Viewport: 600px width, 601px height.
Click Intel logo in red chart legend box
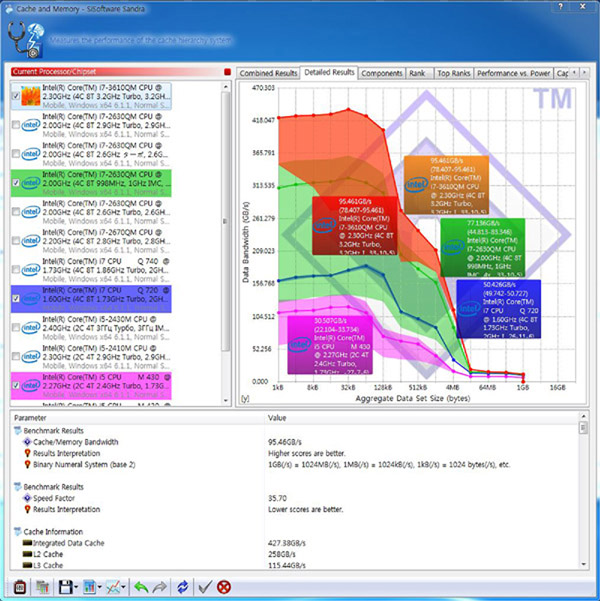coord(325,226)
